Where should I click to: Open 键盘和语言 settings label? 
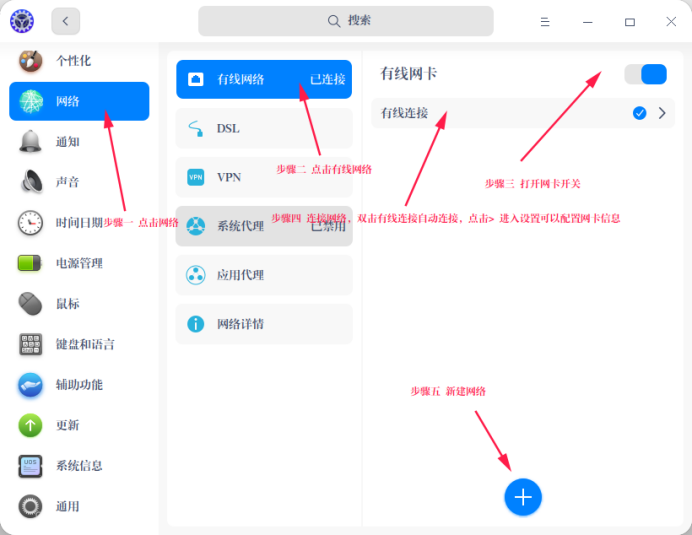85,344
